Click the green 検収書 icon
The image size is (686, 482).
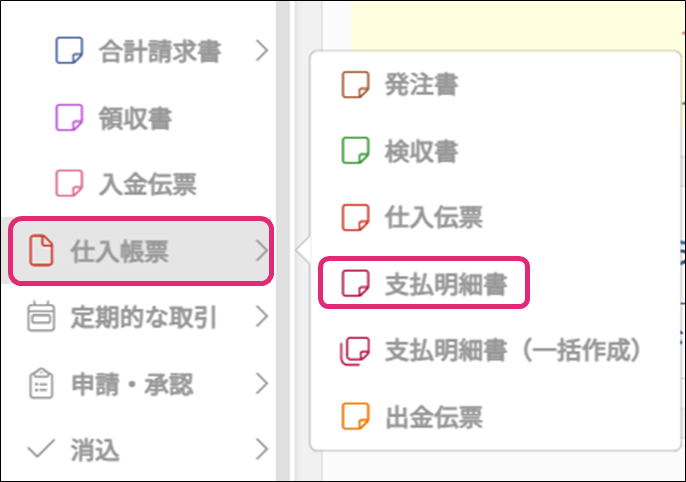pyautogui.click(x=355, y=151)
